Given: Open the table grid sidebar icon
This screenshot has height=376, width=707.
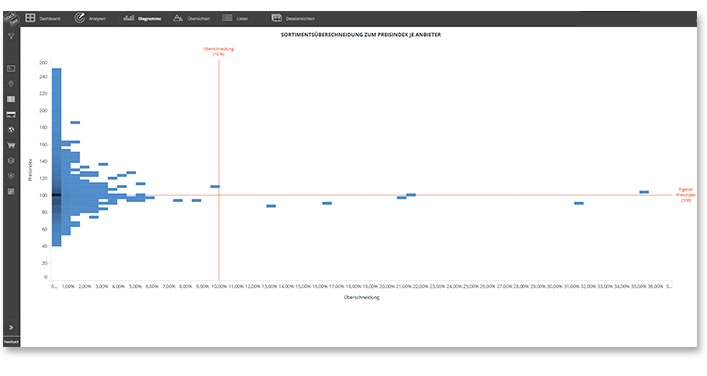Looking at the screenshot, I should pos(11,99).
